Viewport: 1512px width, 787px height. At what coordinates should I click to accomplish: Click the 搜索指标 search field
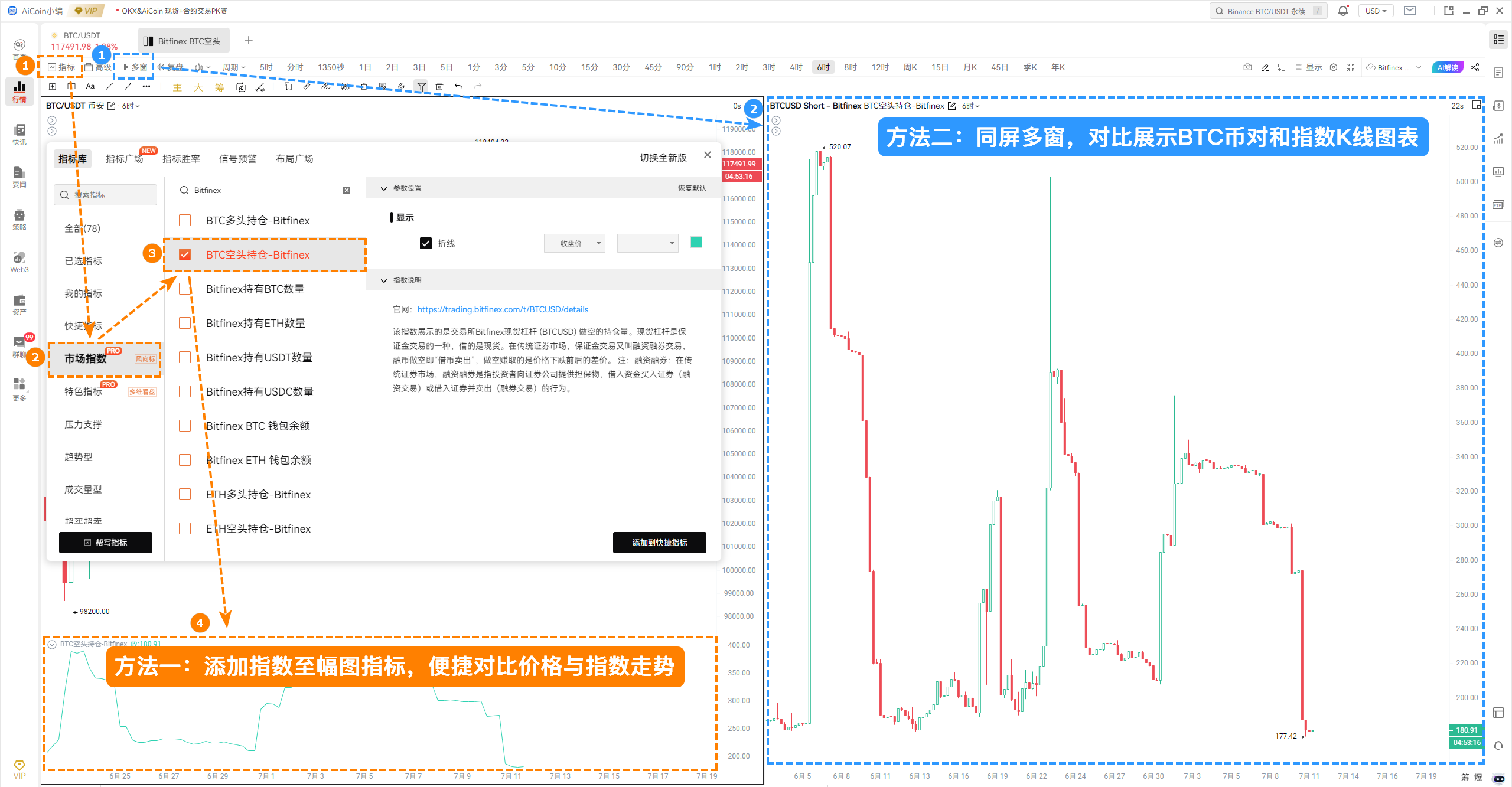click(x=106, y=195)
